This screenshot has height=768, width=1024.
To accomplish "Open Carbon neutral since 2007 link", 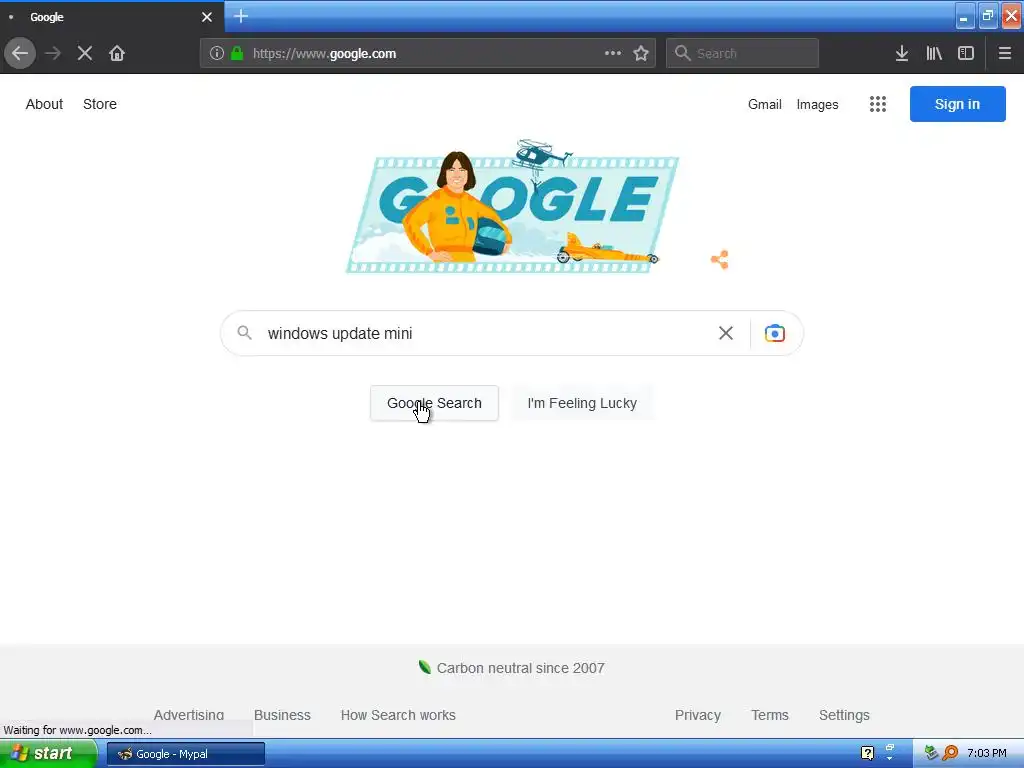I will tap(512, 668).
